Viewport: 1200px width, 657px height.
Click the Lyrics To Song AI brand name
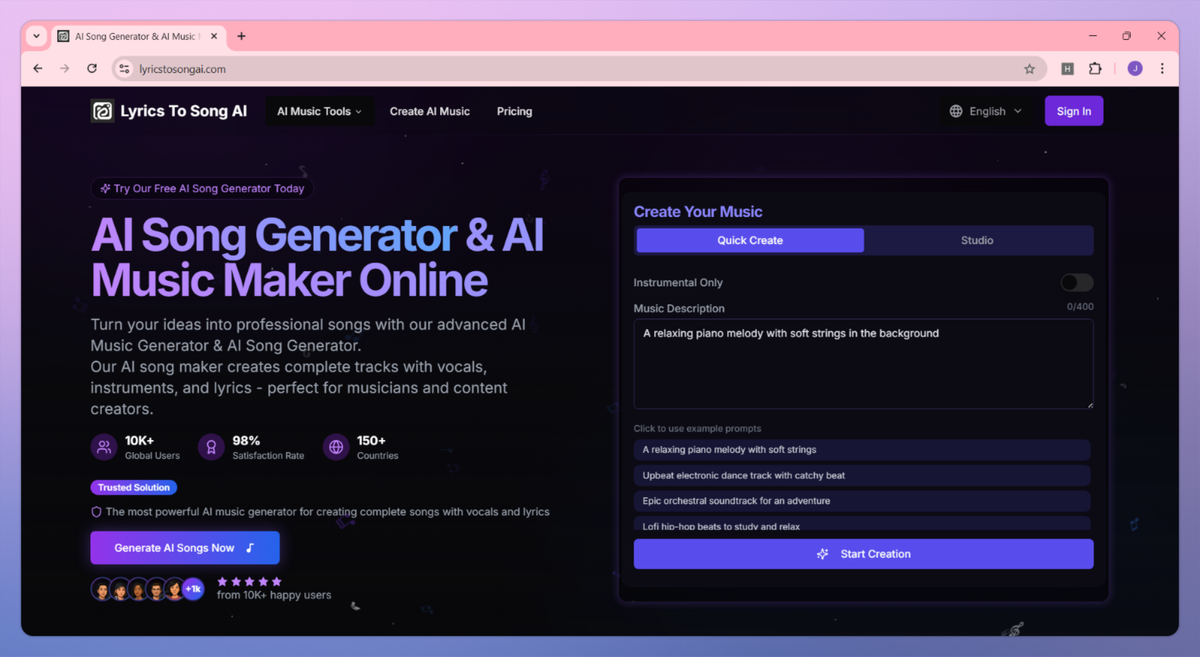184,111
